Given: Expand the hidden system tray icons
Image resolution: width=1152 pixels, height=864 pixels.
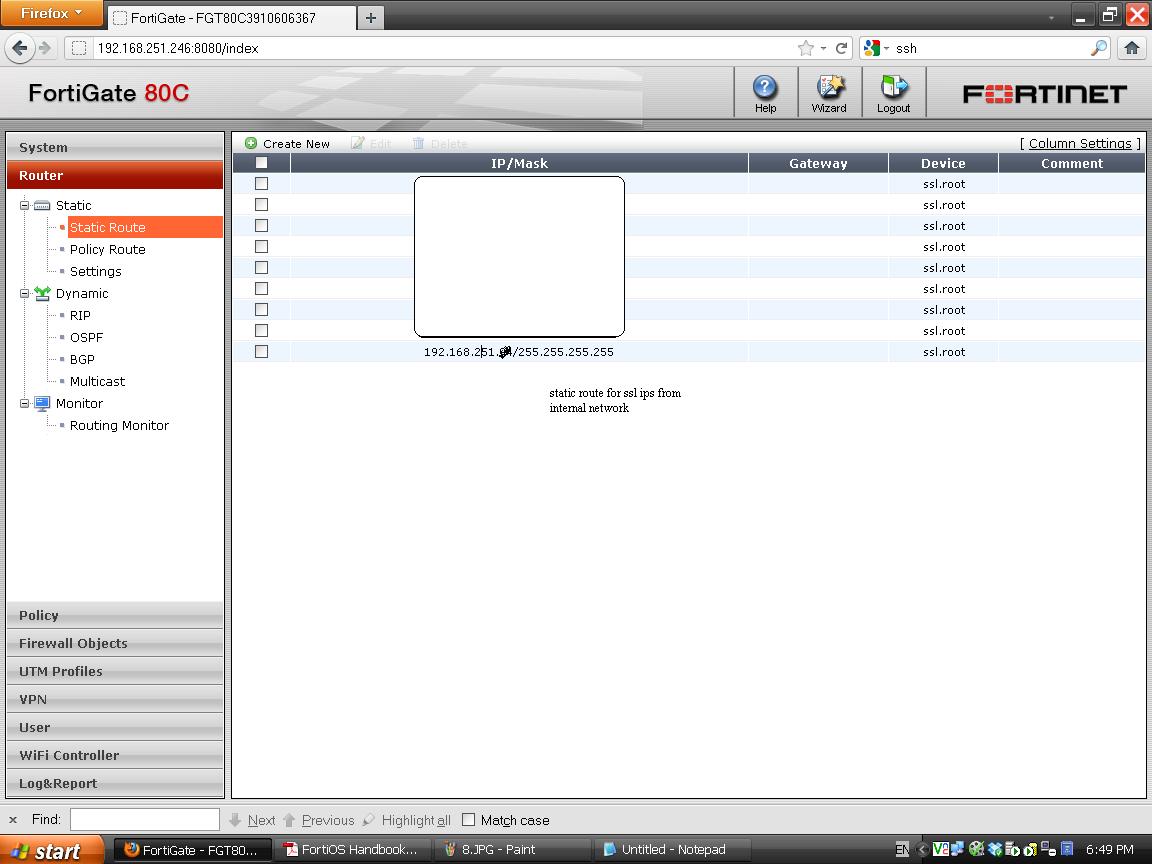Looking at the screenshot, I should click(923, 850).
